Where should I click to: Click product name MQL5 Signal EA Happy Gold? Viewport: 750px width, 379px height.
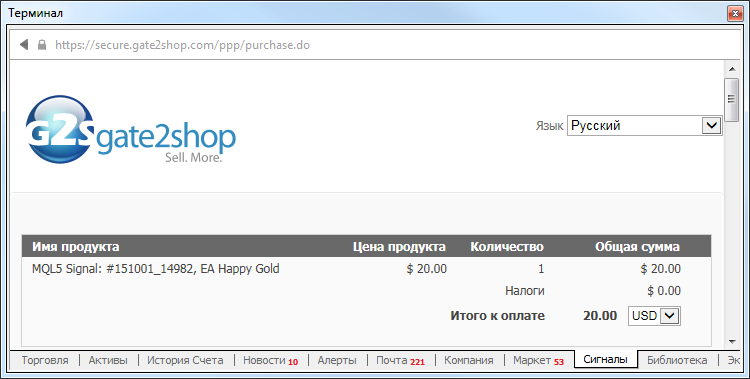tap(155, 269)
